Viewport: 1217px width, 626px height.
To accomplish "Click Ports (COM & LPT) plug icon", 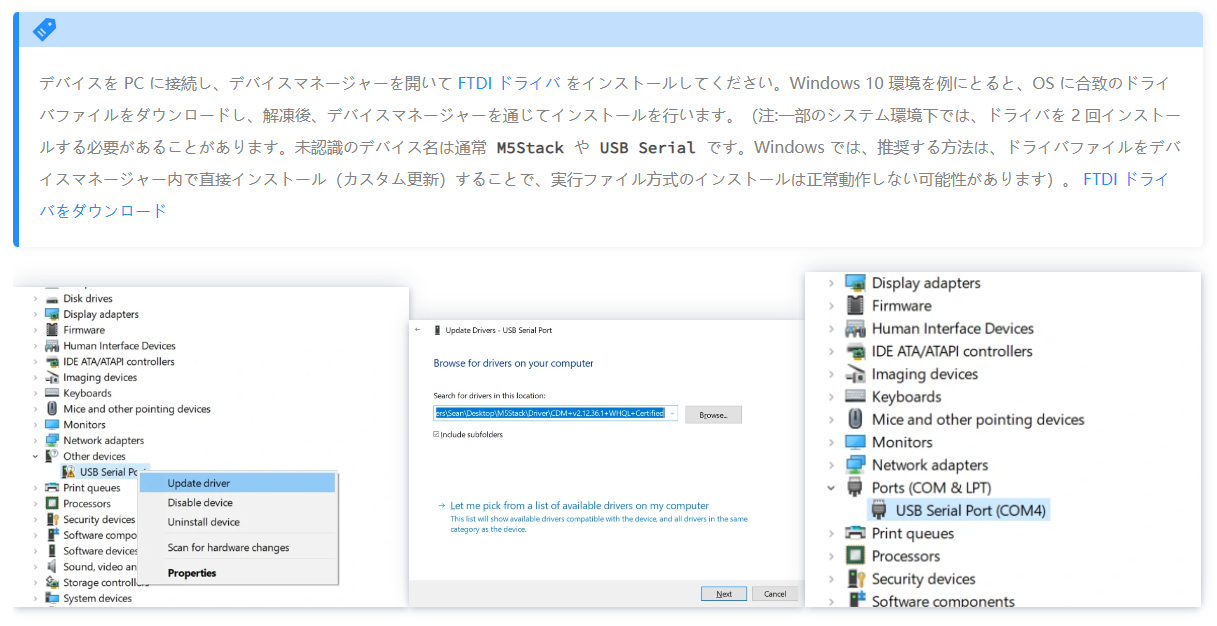I will pos(855,488).
